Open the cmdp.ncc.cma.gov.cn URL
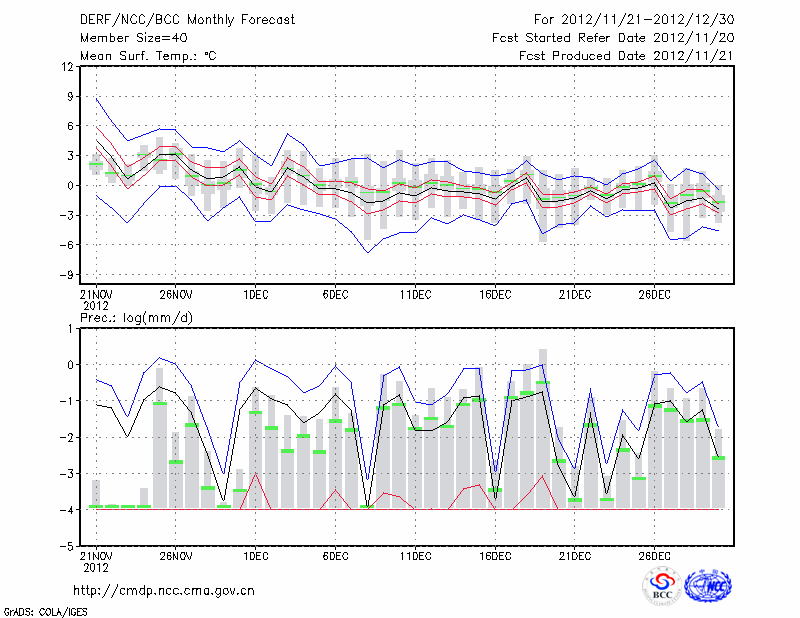 tap(164, 590)
